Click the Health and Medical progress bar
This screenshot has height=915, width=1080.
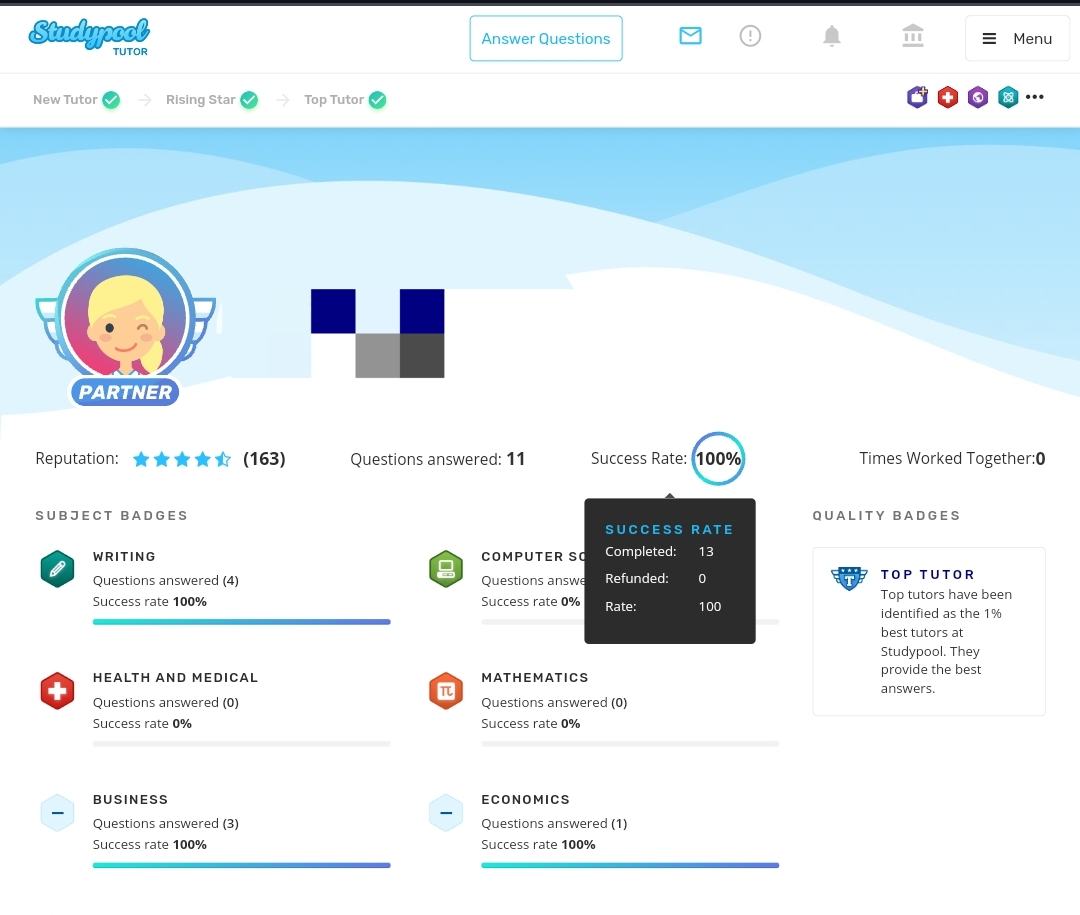242,744
